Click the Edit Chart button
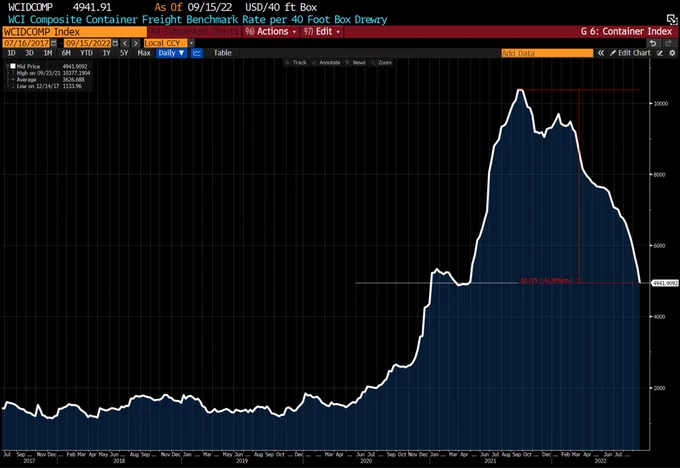The image size is (680, 468). 630,53
